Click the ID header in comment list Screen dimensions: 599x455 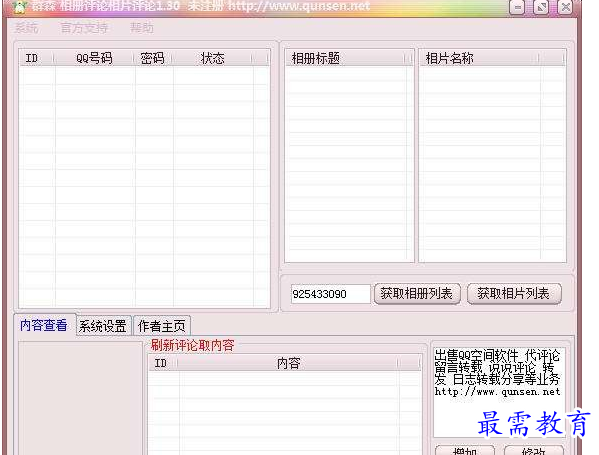tap(162, 363)
